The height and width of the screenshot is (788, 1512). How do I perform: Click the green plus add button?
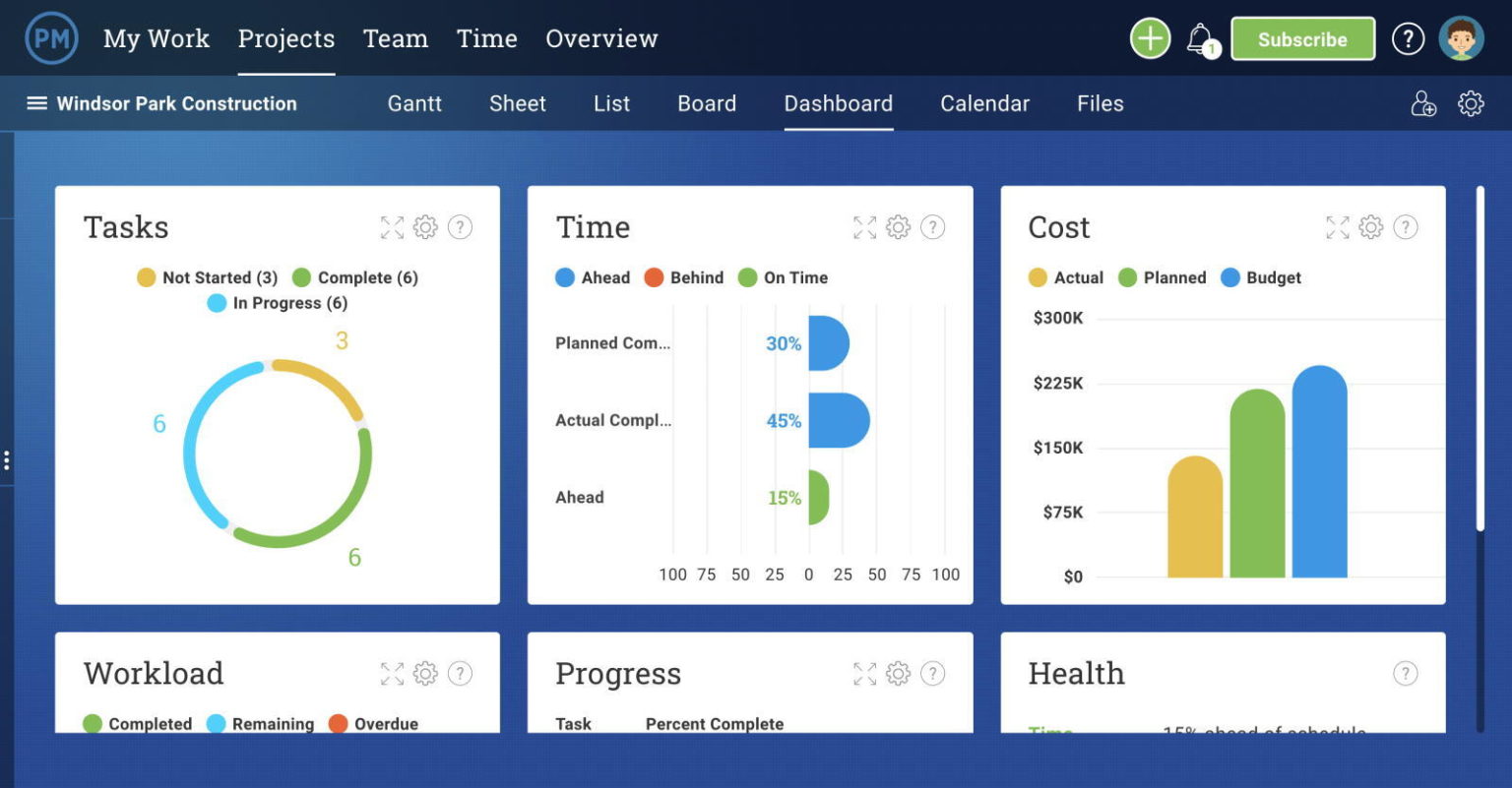1150,39
